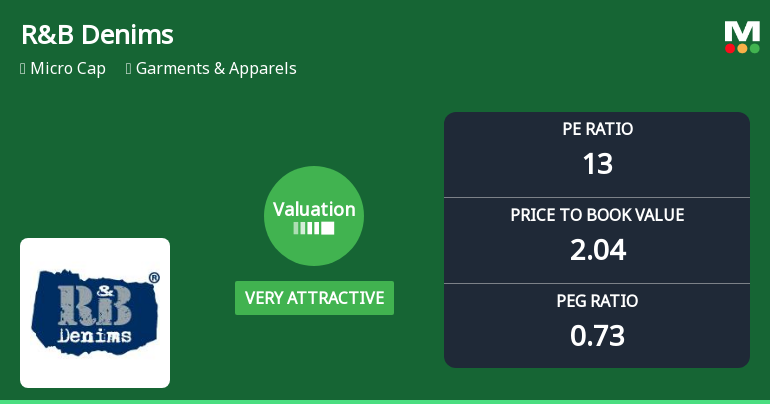Click the price to book value 2.04

click(597, 249)
